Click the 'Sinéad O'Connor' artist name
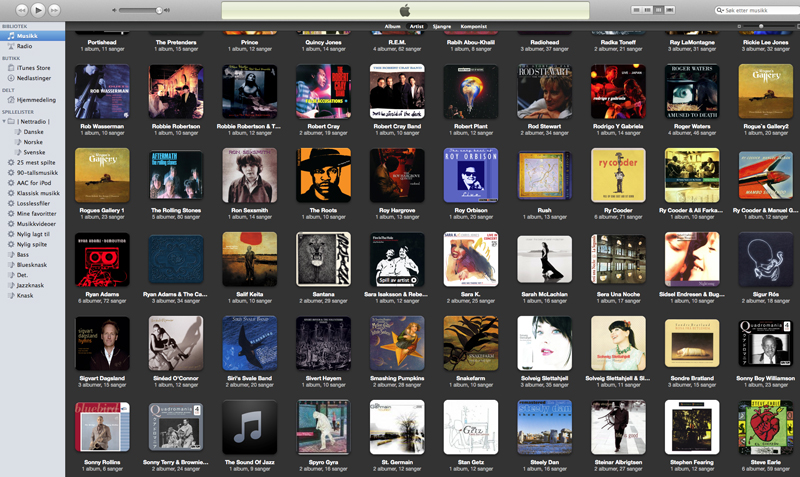 176,378
